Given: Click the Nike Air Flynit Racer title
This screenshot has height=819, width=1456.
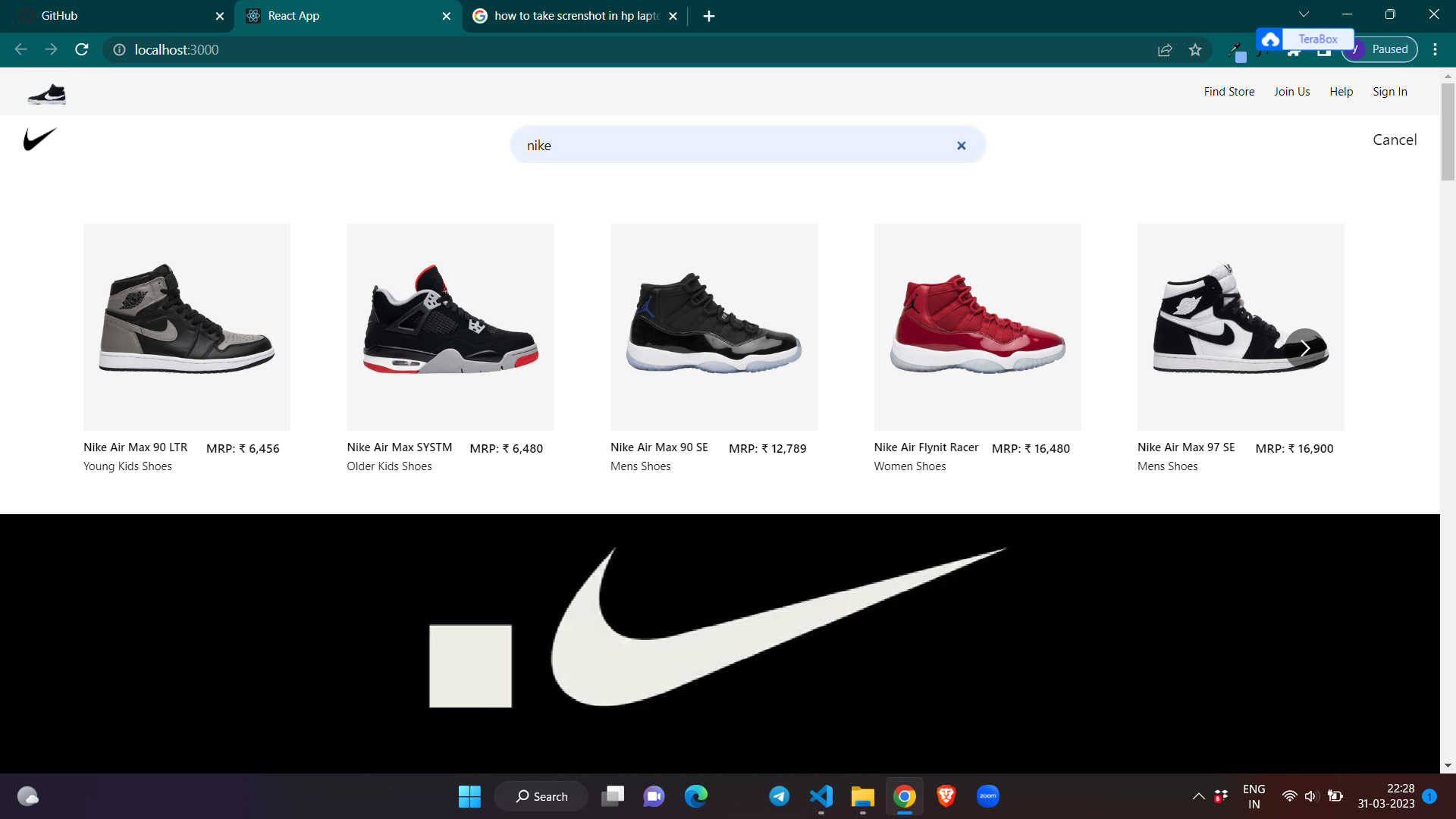Looking at the screenshot, I should pos(926,447).
